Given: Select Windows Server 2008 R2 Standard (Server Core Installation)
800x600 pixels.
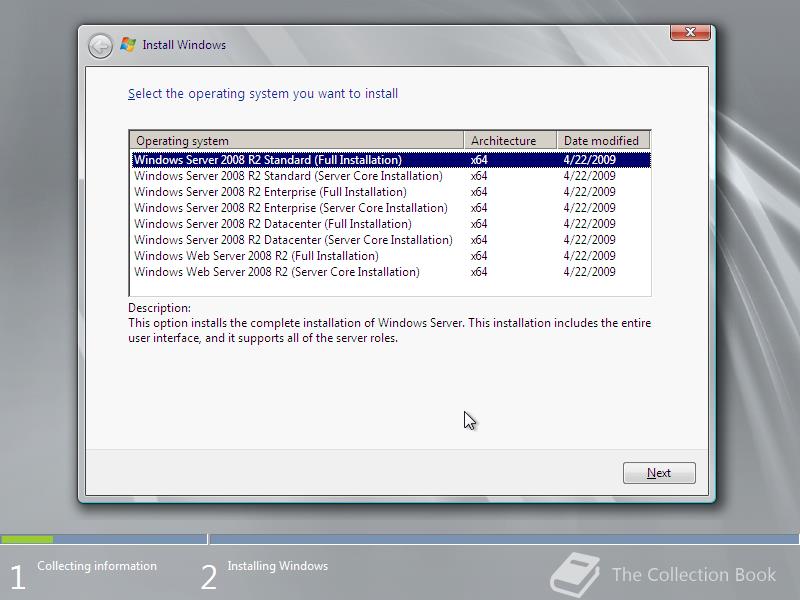Looking at the screenshot, I should pos(391,176).
